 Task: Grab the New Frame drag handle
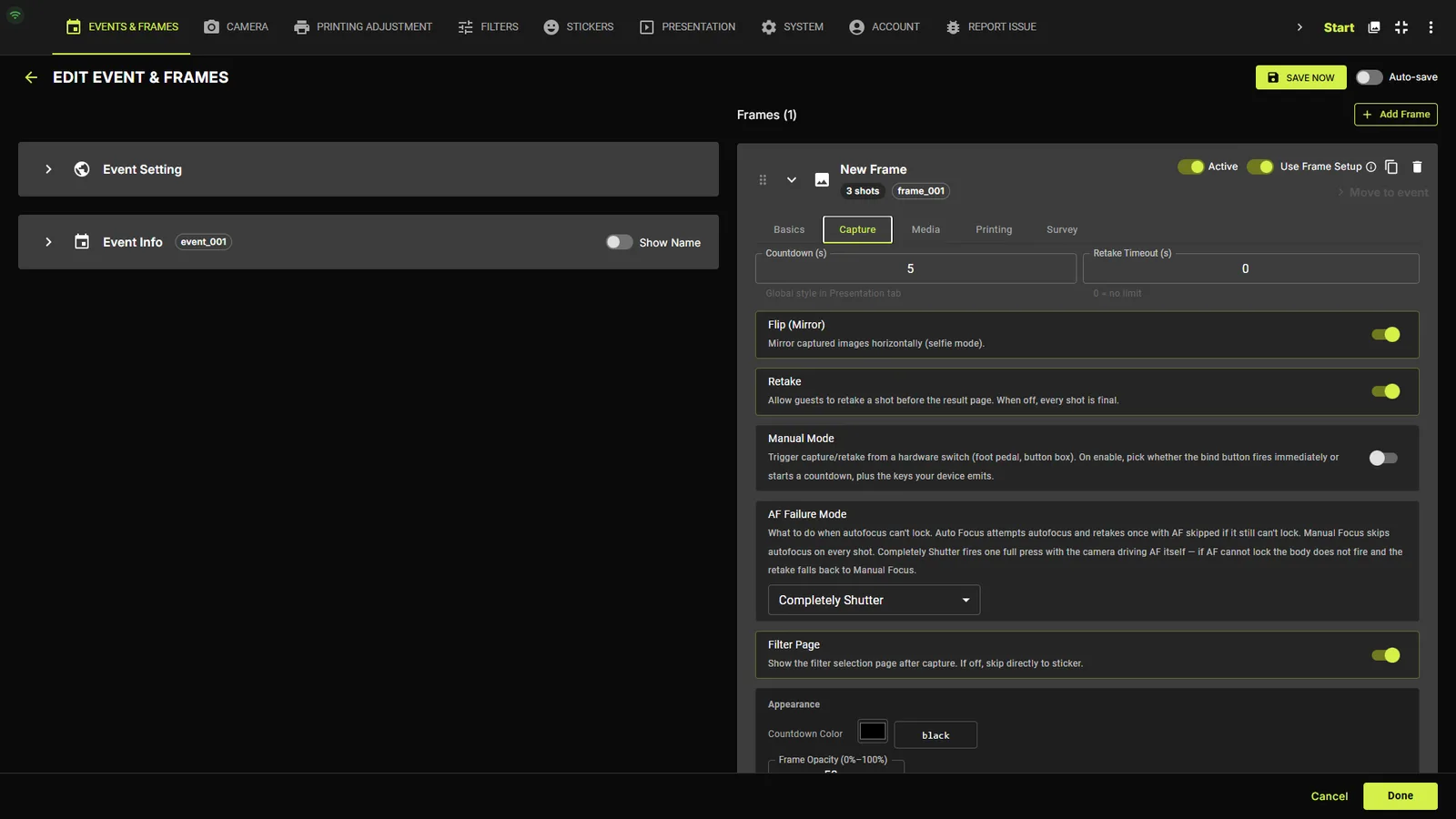(763, 180)
